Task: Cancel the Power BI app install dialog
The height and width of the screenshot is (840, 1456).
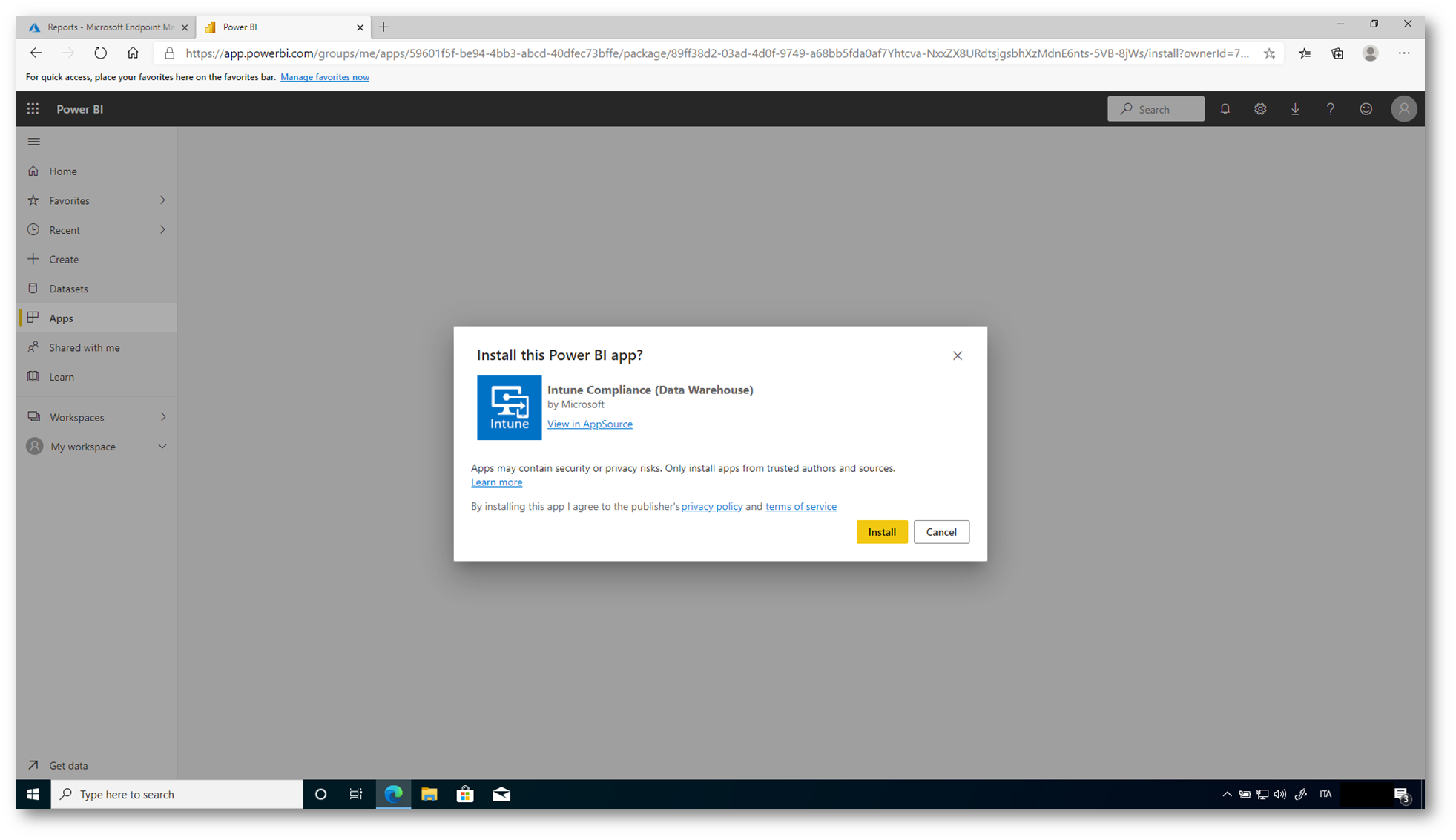Action: [941, 531]
